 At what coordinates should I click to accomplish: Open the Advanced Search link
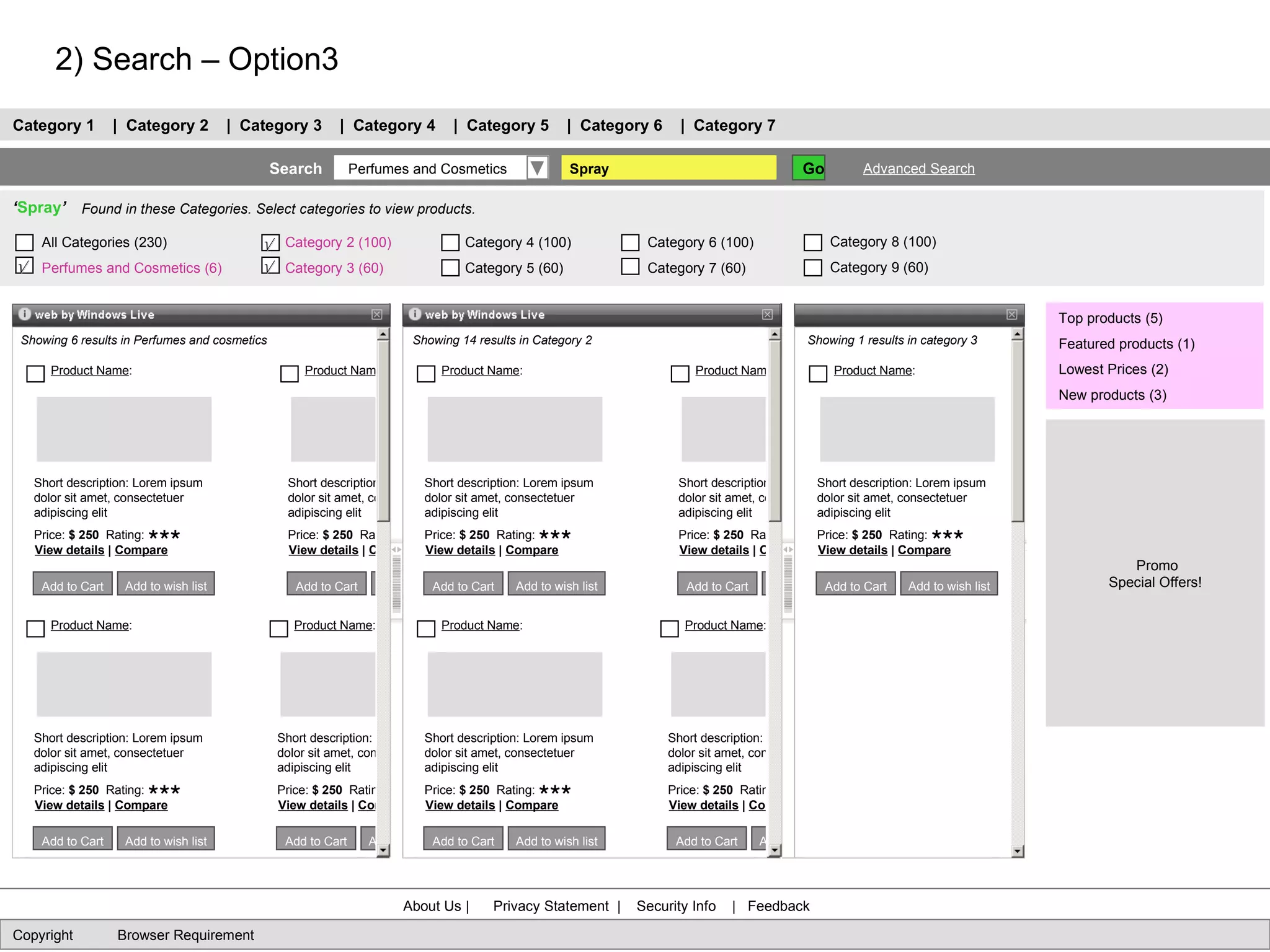point(918,169)
